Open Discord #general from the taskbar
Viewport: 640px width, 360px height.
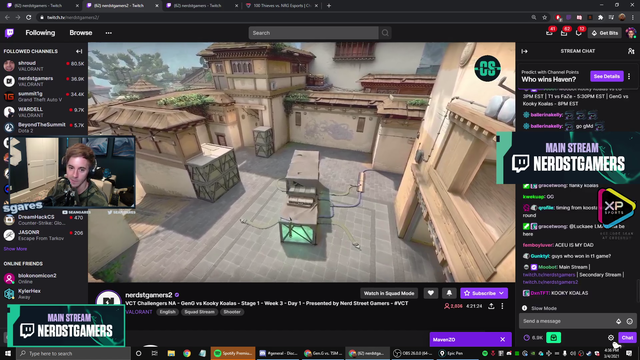[278, 353]
